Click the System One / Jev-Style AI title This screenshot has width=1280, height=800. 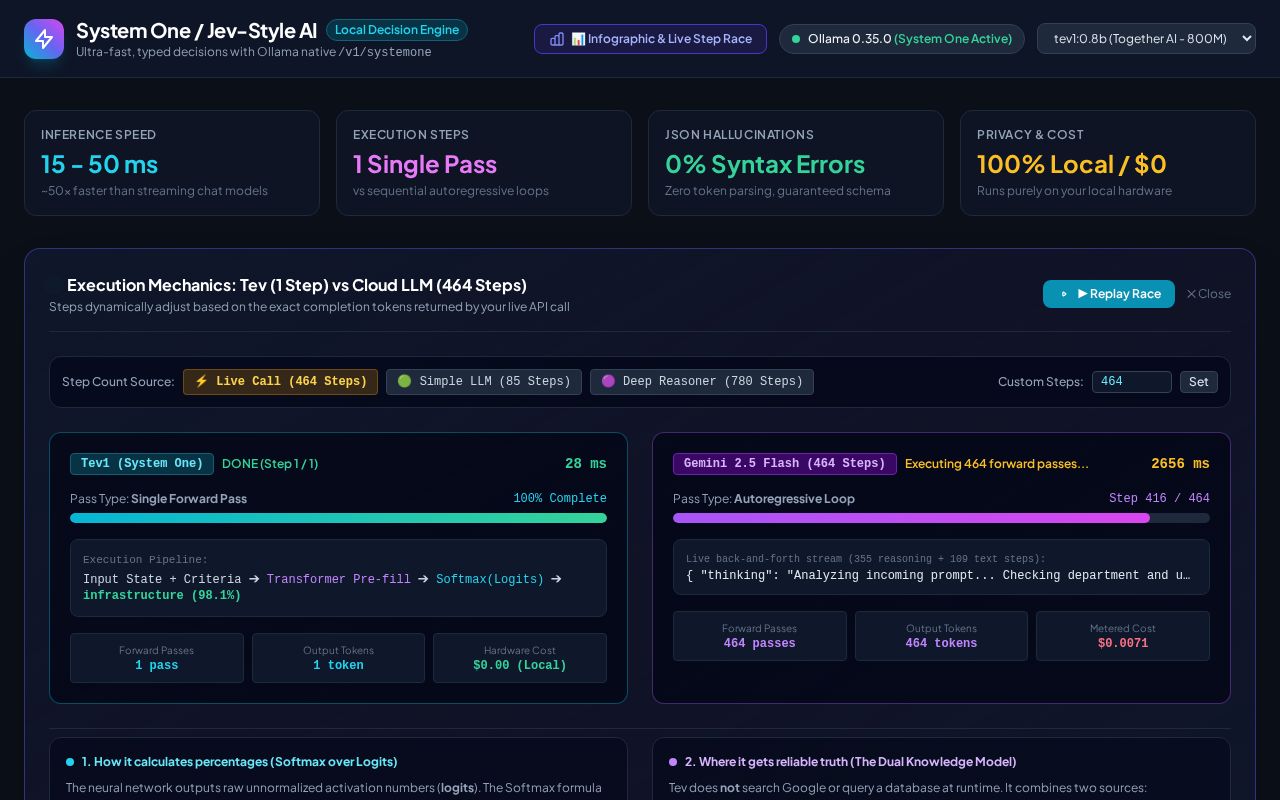[196, 31]
